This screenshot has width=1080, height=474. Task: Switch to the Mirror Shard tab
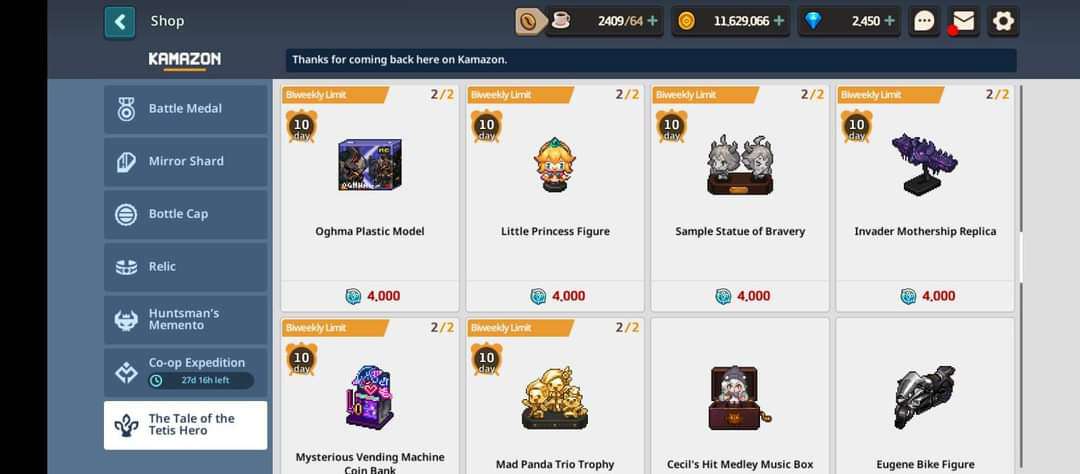point(185,161)
